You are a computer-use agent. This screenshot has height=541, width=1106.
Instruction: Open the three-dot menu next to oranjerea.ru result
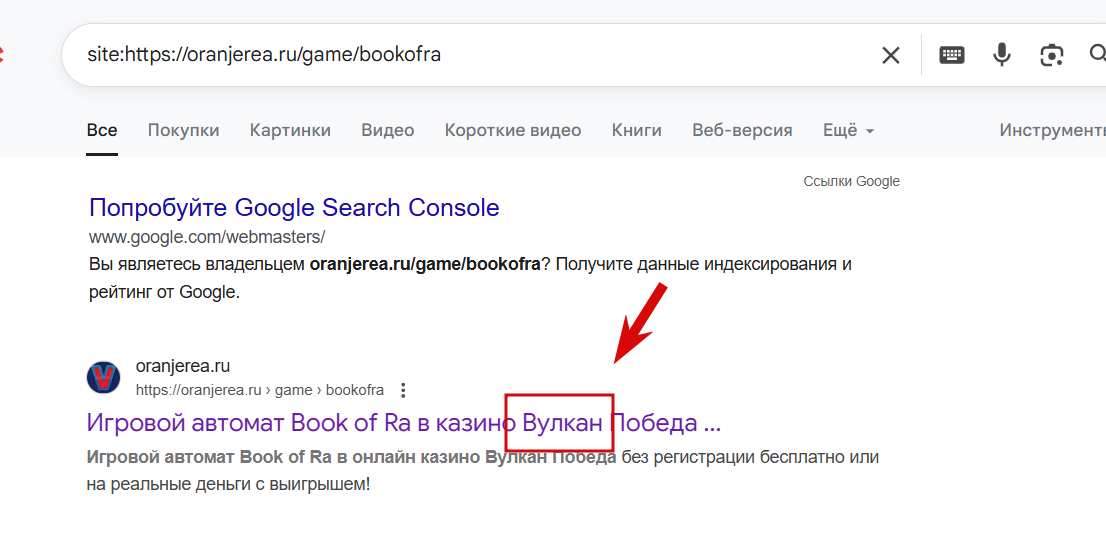[403, 390]
